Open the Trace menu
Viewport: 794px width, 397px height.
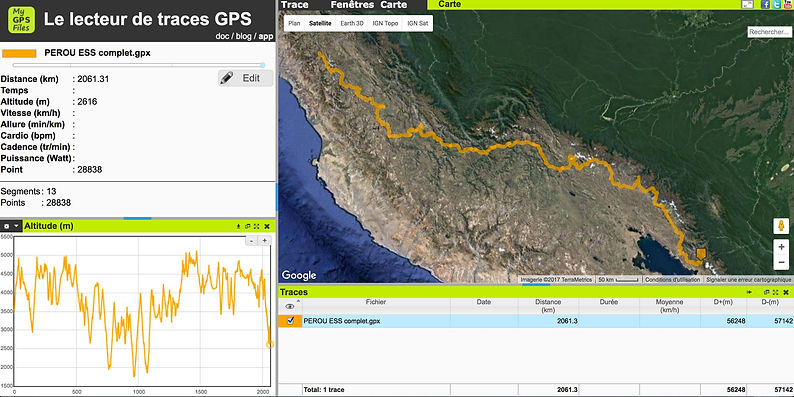click(x=294, y=5)
